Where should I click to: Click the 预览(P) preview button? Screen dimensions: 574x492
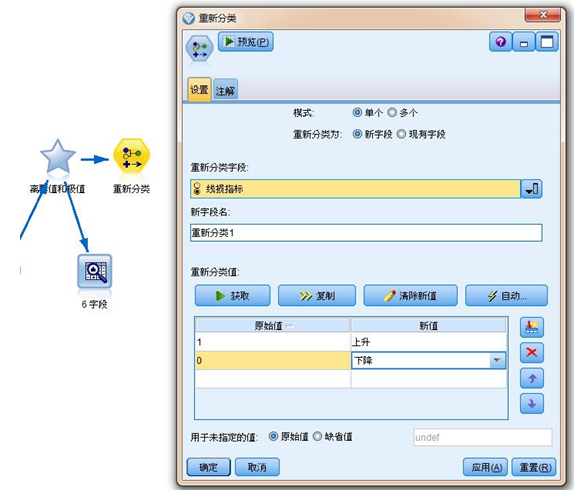coord(246,42)
